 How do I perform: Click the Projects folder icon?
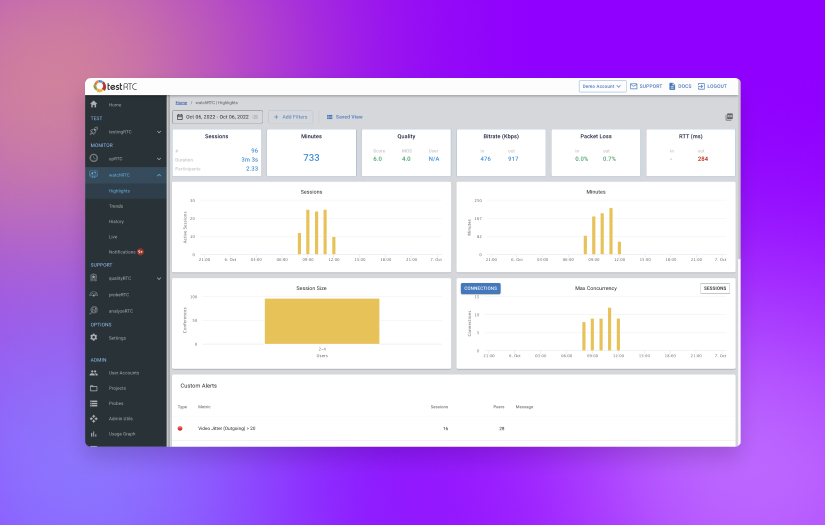tap(94, 388)
